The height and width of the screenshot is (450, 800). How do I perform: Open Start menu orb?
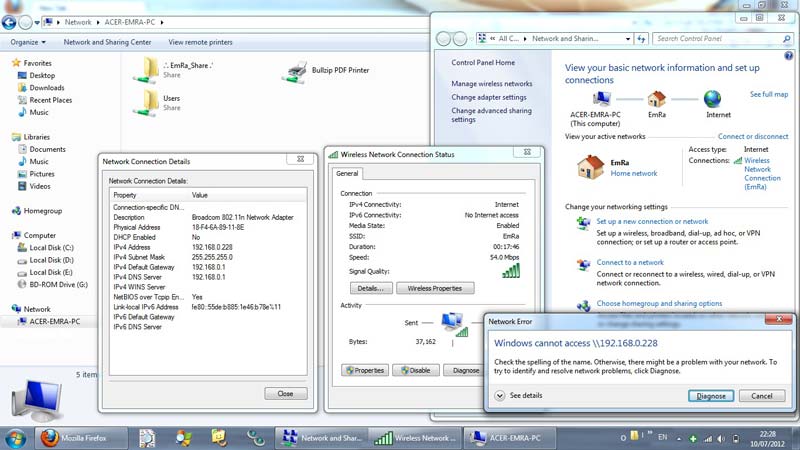pyautogui.click(x=15, y=438)
